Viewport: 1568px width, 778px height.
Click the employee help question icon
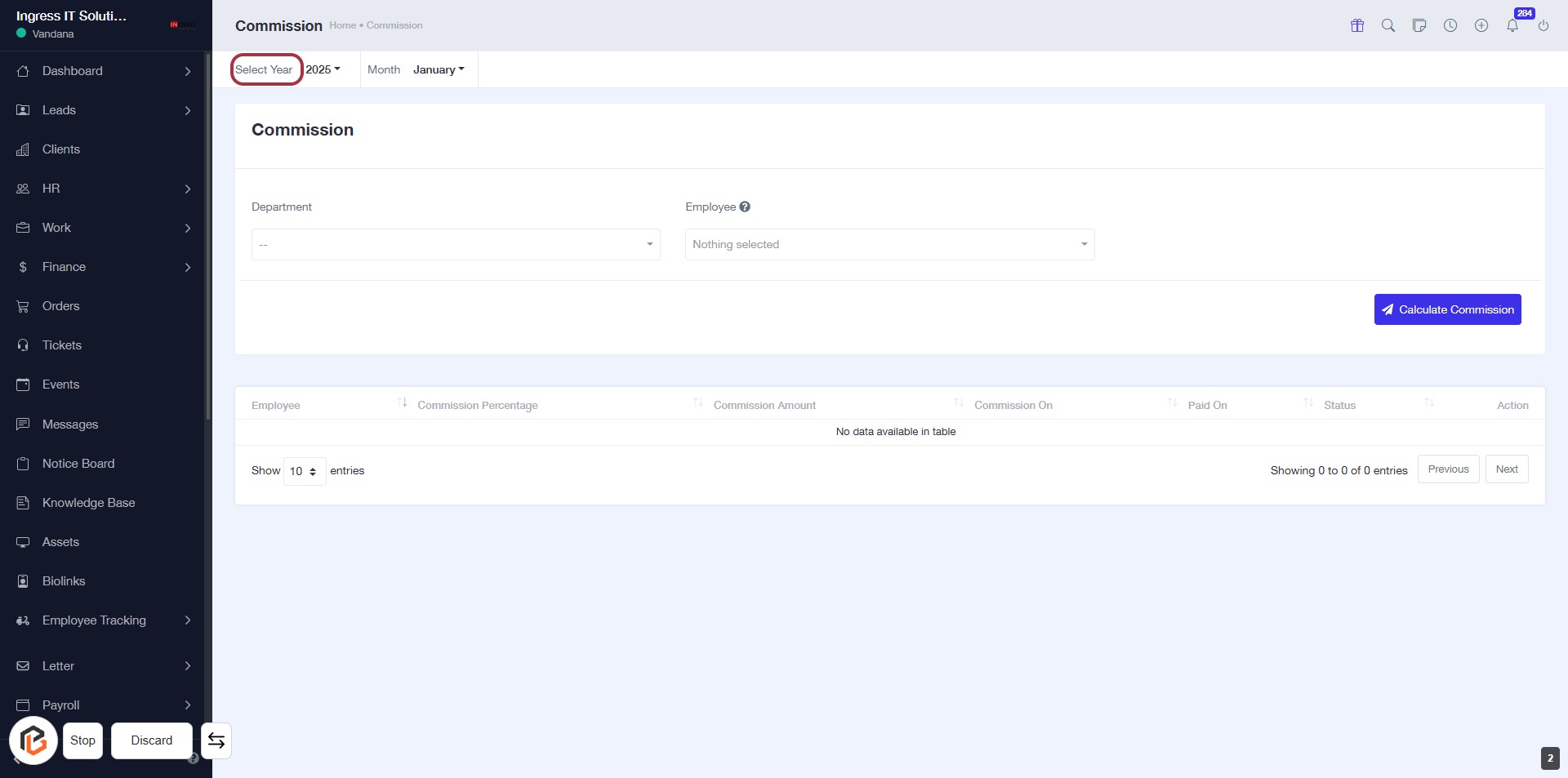pos(745,207)
